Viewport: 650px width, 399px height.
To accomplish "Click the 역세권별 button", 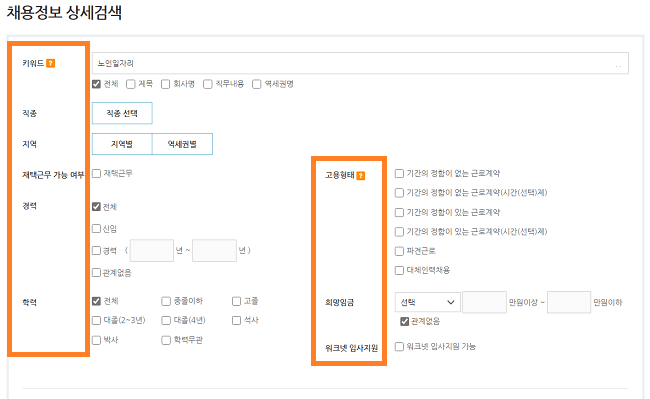I will click(182, 144).
